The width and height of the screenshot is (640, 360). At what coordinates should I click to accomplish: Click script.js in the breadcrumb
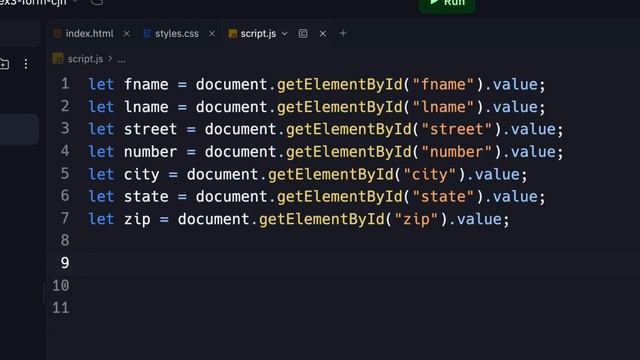pyautogui.click(x=85, y=59)
